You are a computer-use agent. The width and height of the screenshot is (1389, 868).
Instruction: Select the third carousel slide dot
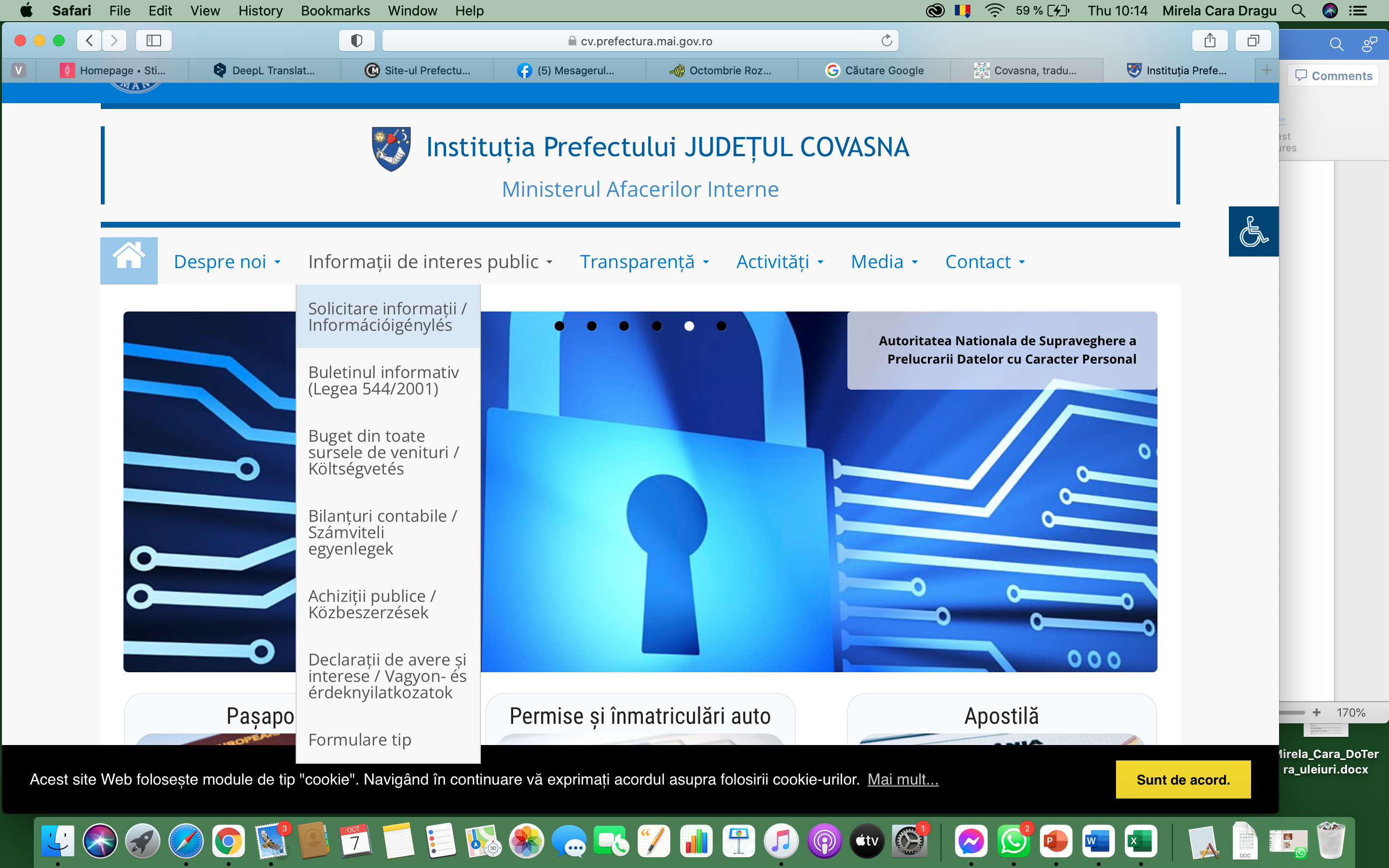(x=624, y=326)
